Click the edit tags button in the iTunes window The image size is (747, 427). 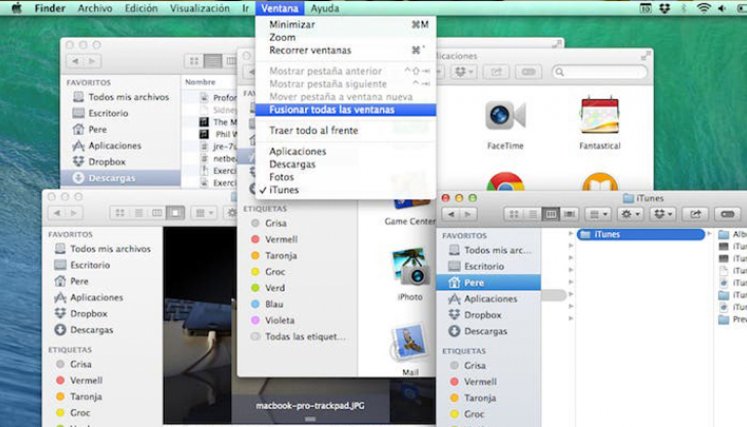point(727,214)
